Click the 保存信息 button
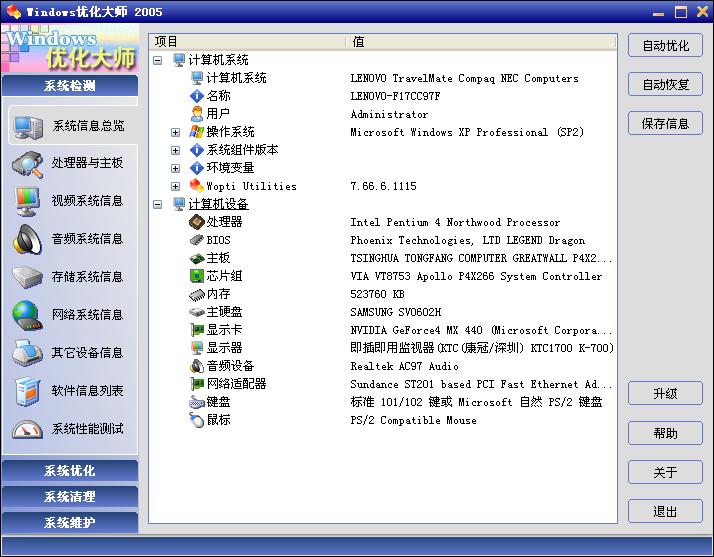This screenshot has width=714, height=557. click(665, 123)
